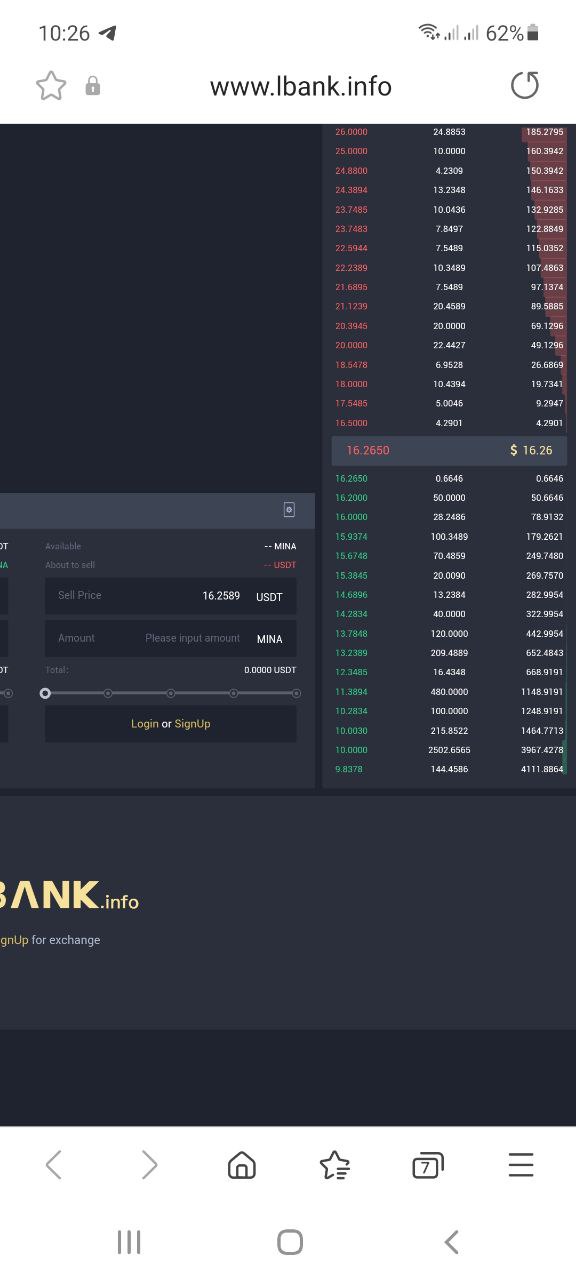The height and width of the screenshot is (1280, 576).
Task: Select ask price 18.0000
Action: (x=351, y=384)
